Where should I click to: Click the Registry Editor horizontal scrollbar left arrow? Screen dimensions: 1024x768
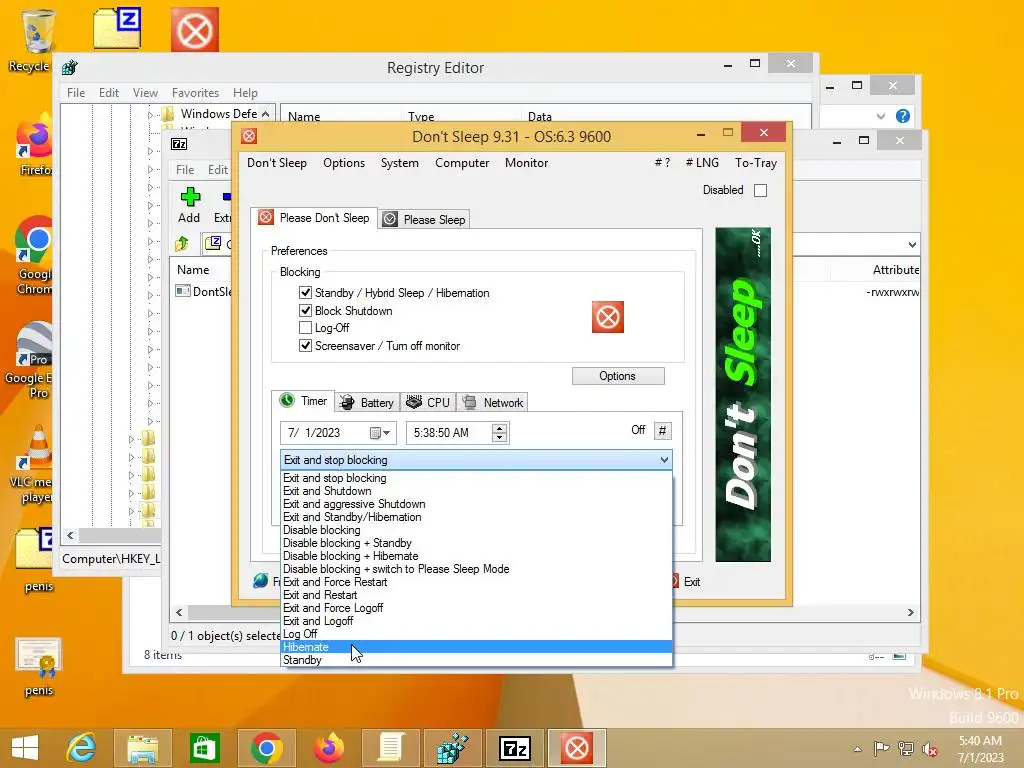tap(71, 535)
